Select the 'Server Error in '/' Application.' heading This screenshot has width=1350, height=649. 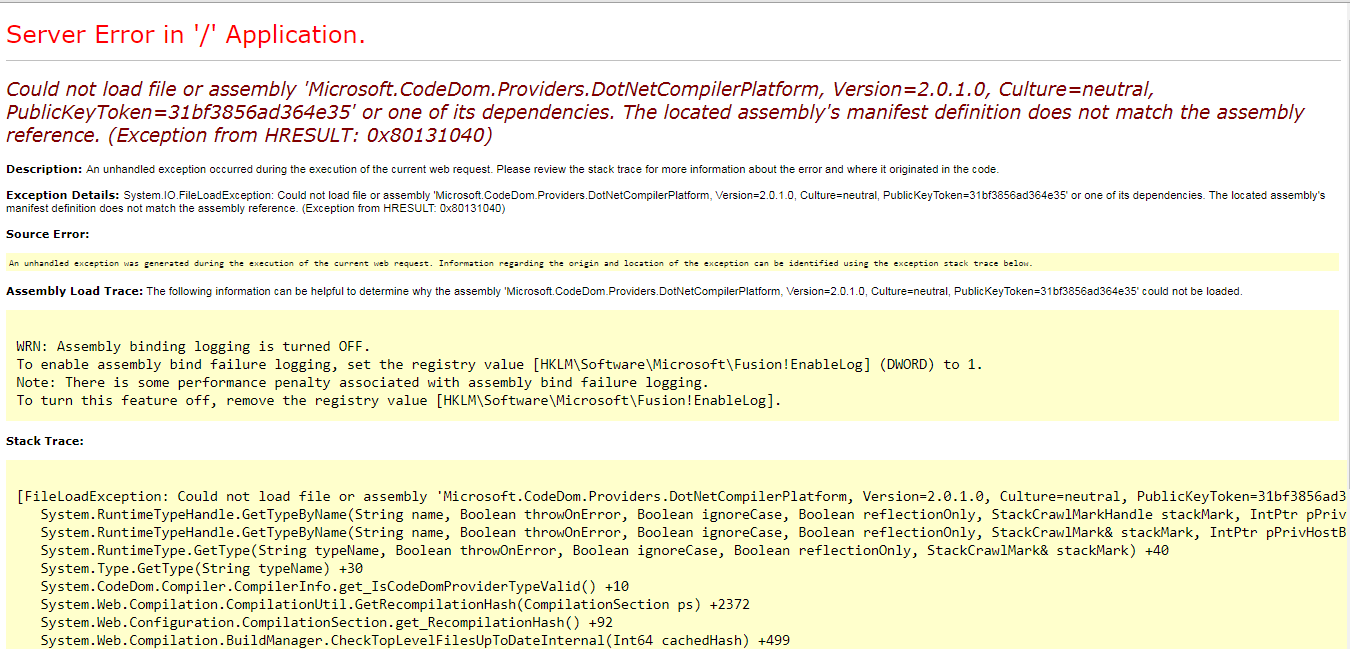coord(185,35)
